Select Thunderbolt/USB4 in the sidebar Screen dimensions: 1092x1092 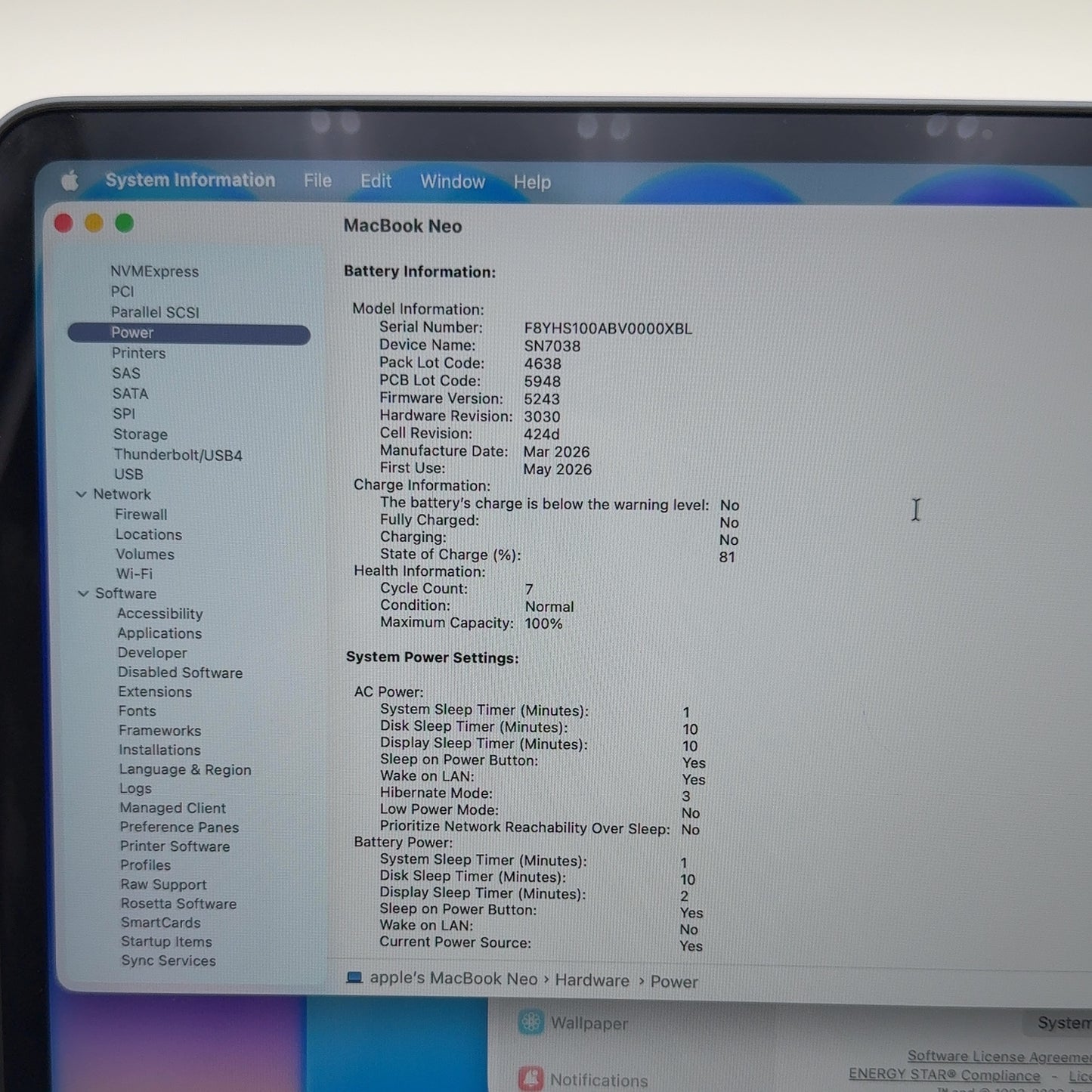coord(178,455)
